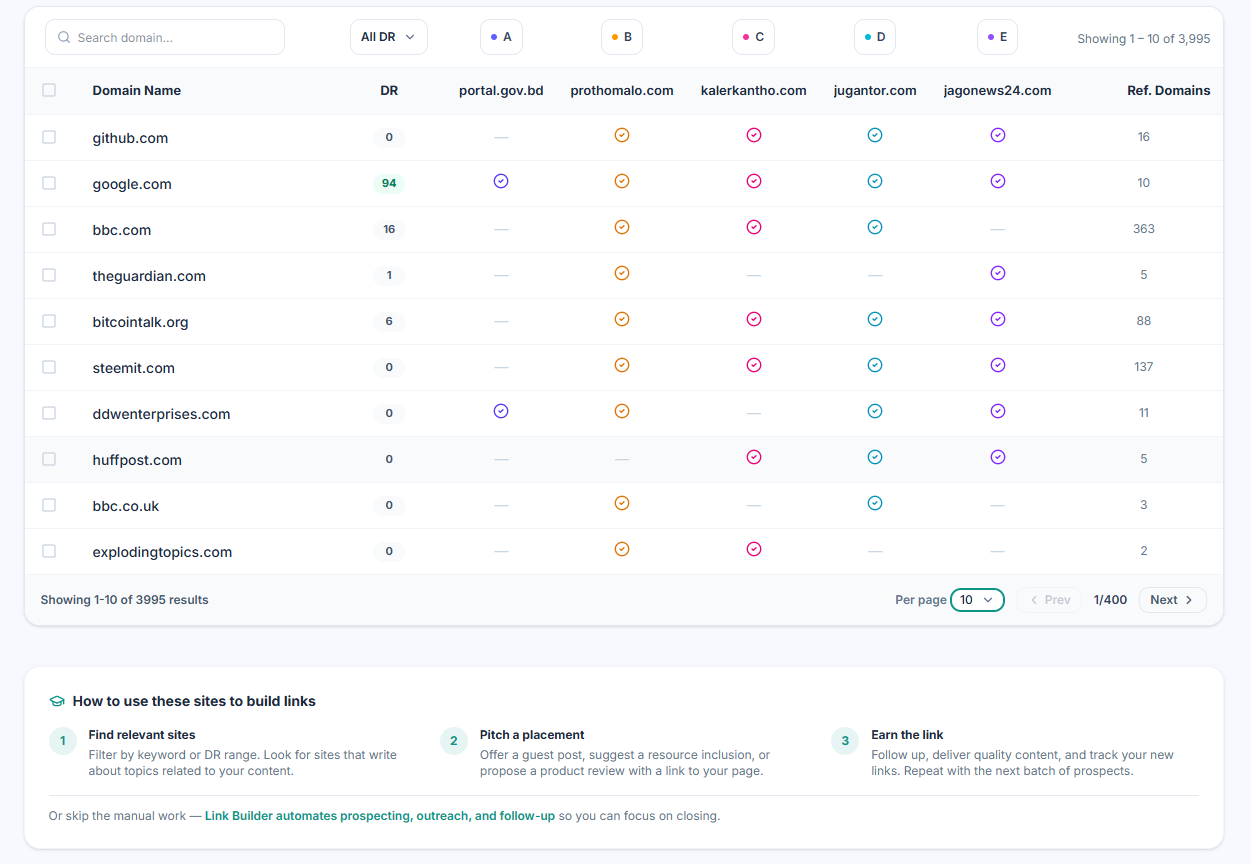Open Link Builder automates prospecting link
This screenshot has width=1251, height=864.
(x=380, y=816)
